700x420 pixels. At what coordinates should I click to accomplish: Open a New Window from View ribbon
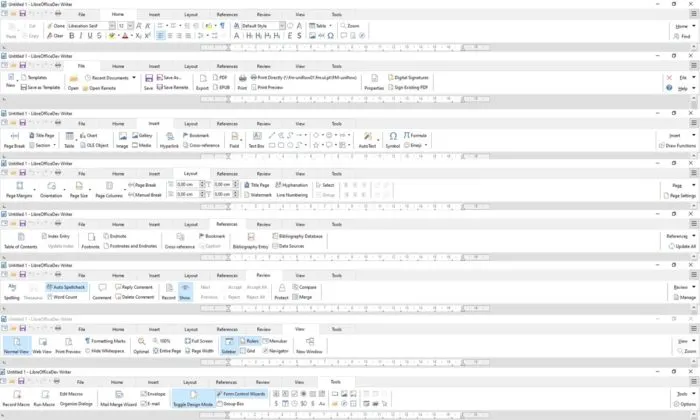(x=309, y=346)
